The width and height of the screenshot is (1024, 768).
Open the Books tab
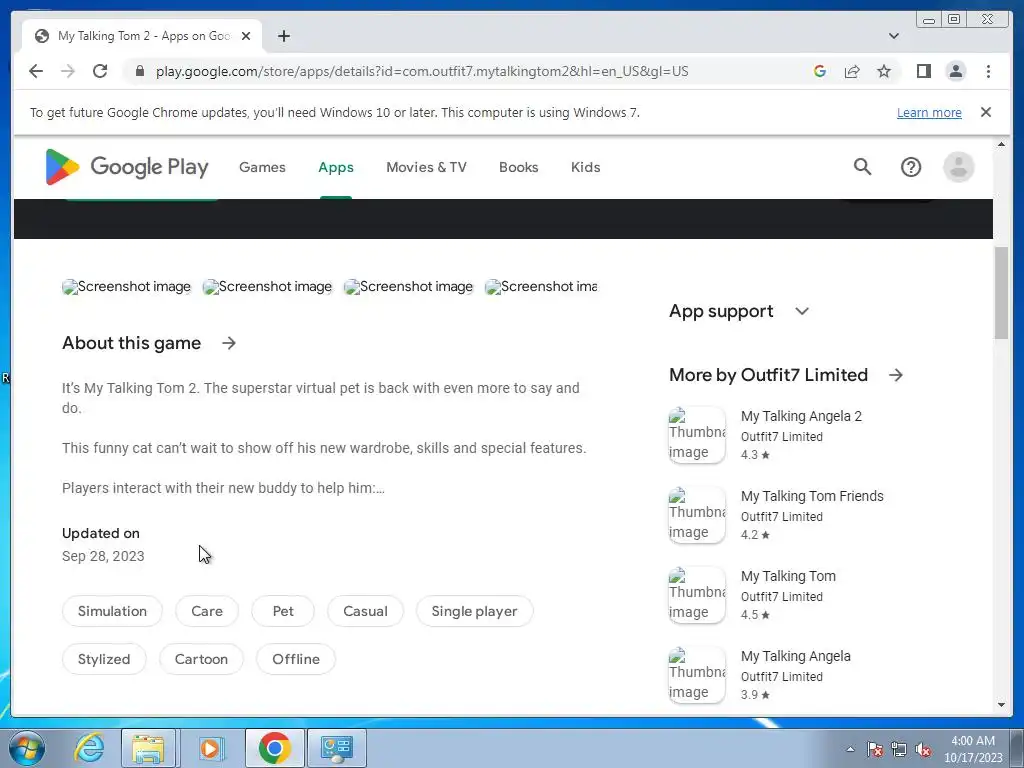[x=519, y=167]
